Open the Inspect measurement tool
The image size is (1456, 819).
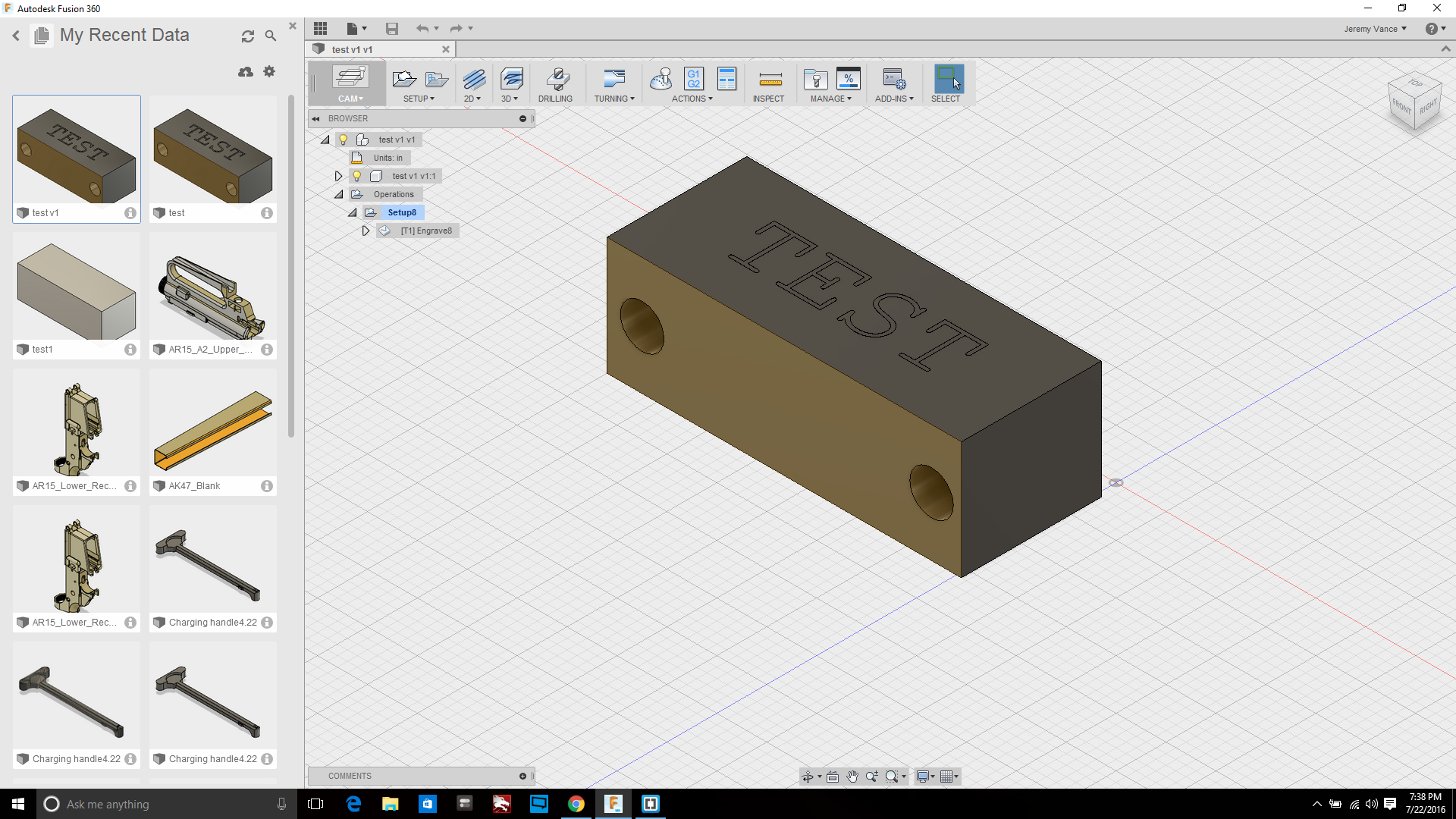(769, 83)
